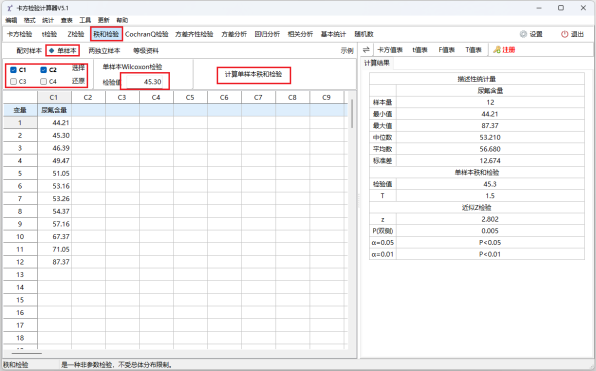Open the 更新 menu
The image size is (596, 371).
(103, 20)
